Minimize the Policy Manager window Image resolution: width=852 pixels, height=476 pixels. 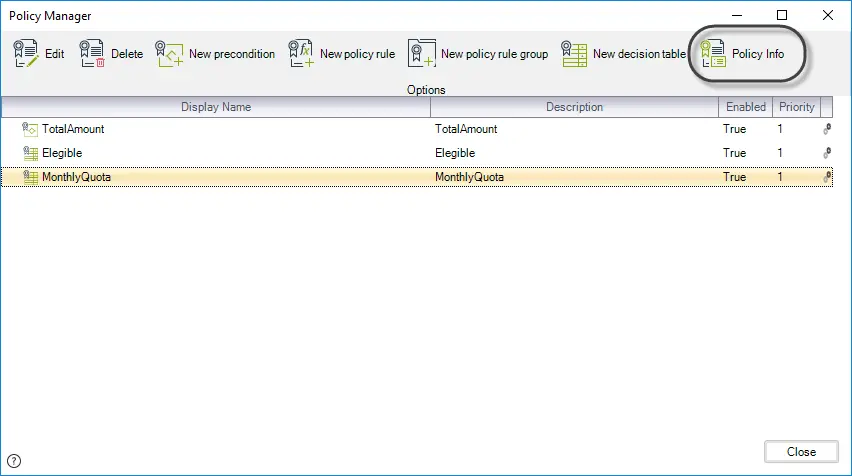coord(737,15)
